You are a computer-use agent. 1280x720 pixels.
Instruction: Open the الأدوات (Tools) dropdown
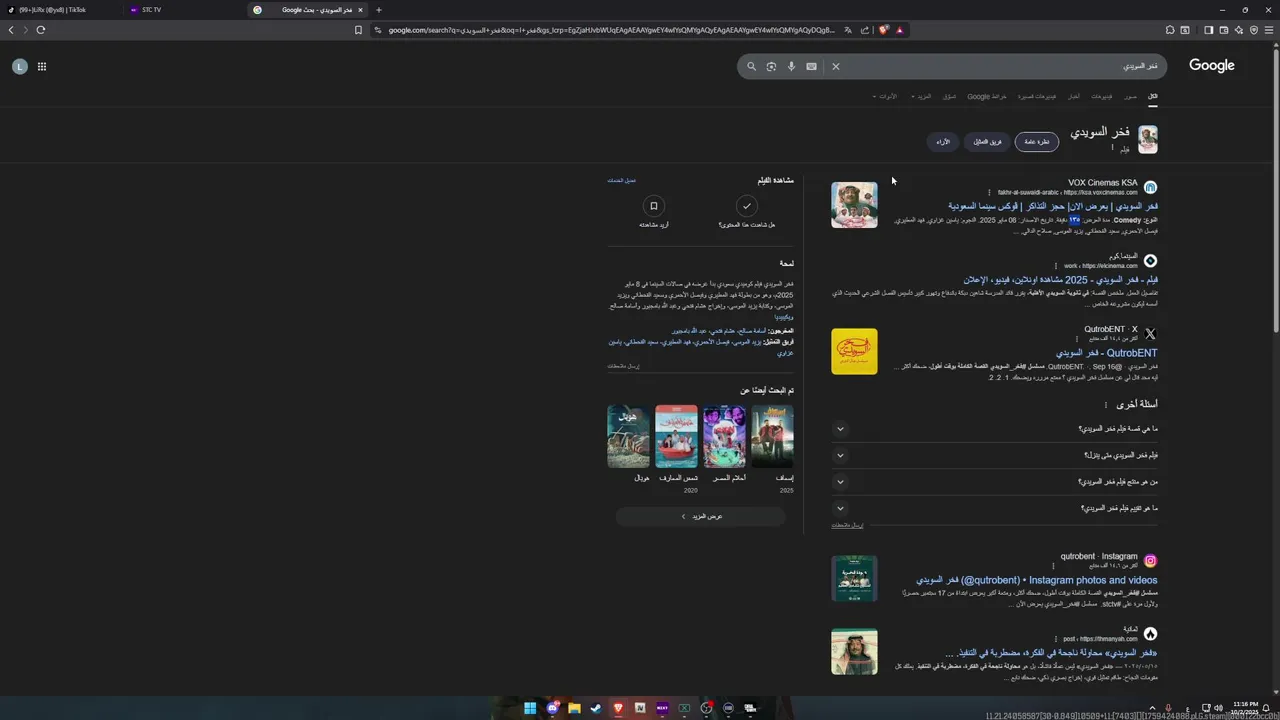click(x=885, y=97)
